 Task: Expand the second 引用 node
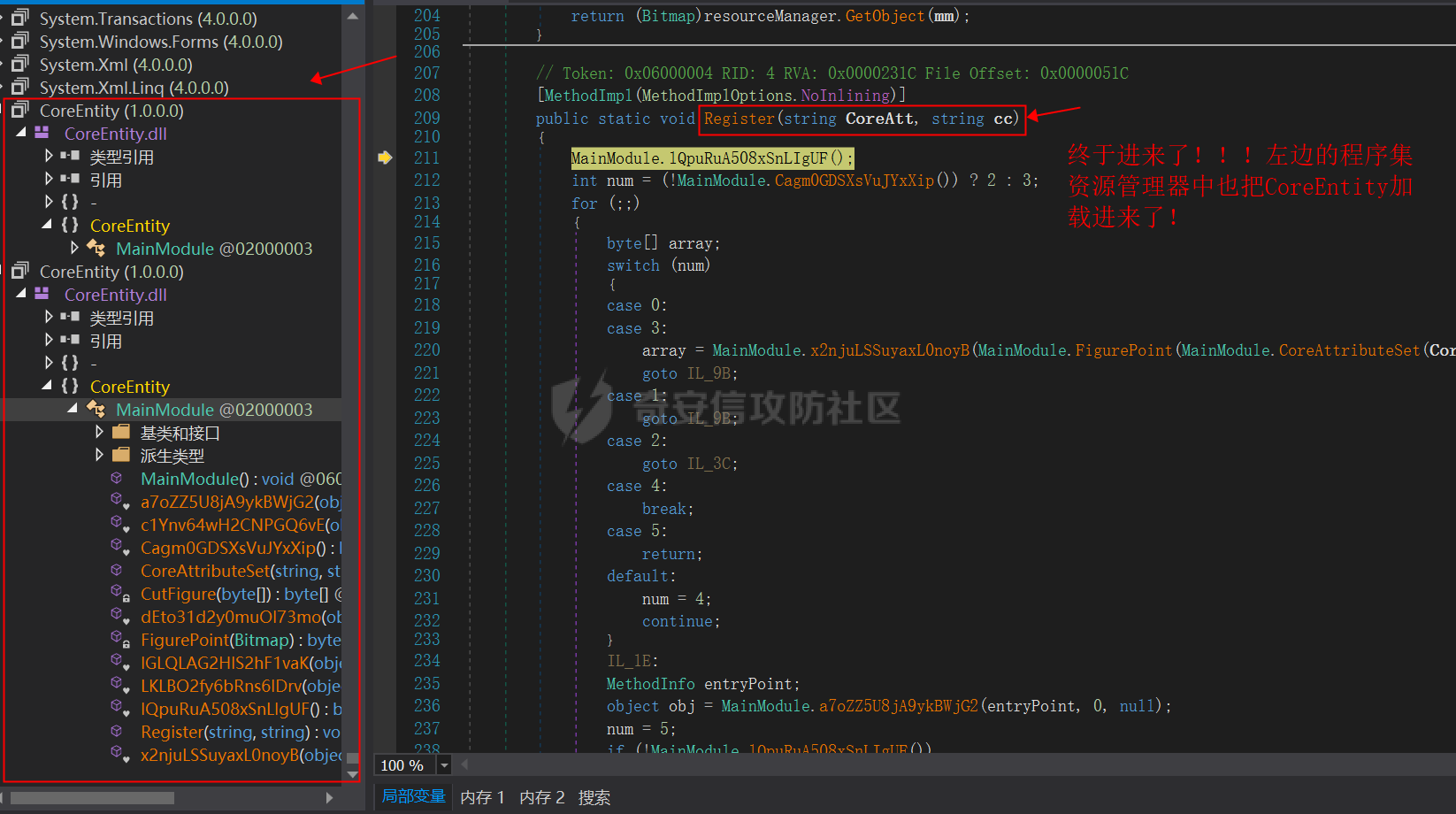tap(49, 339)
